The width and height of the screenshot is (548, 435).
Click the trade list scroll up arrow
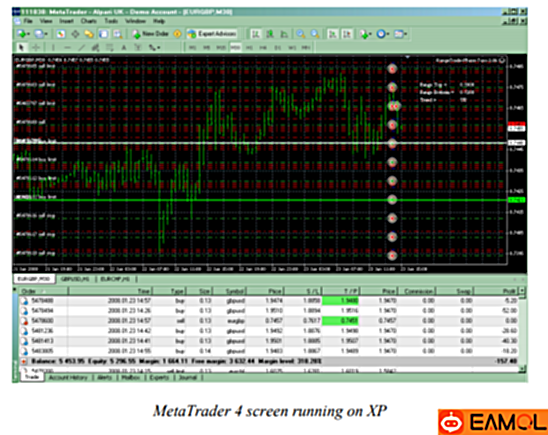522,290
